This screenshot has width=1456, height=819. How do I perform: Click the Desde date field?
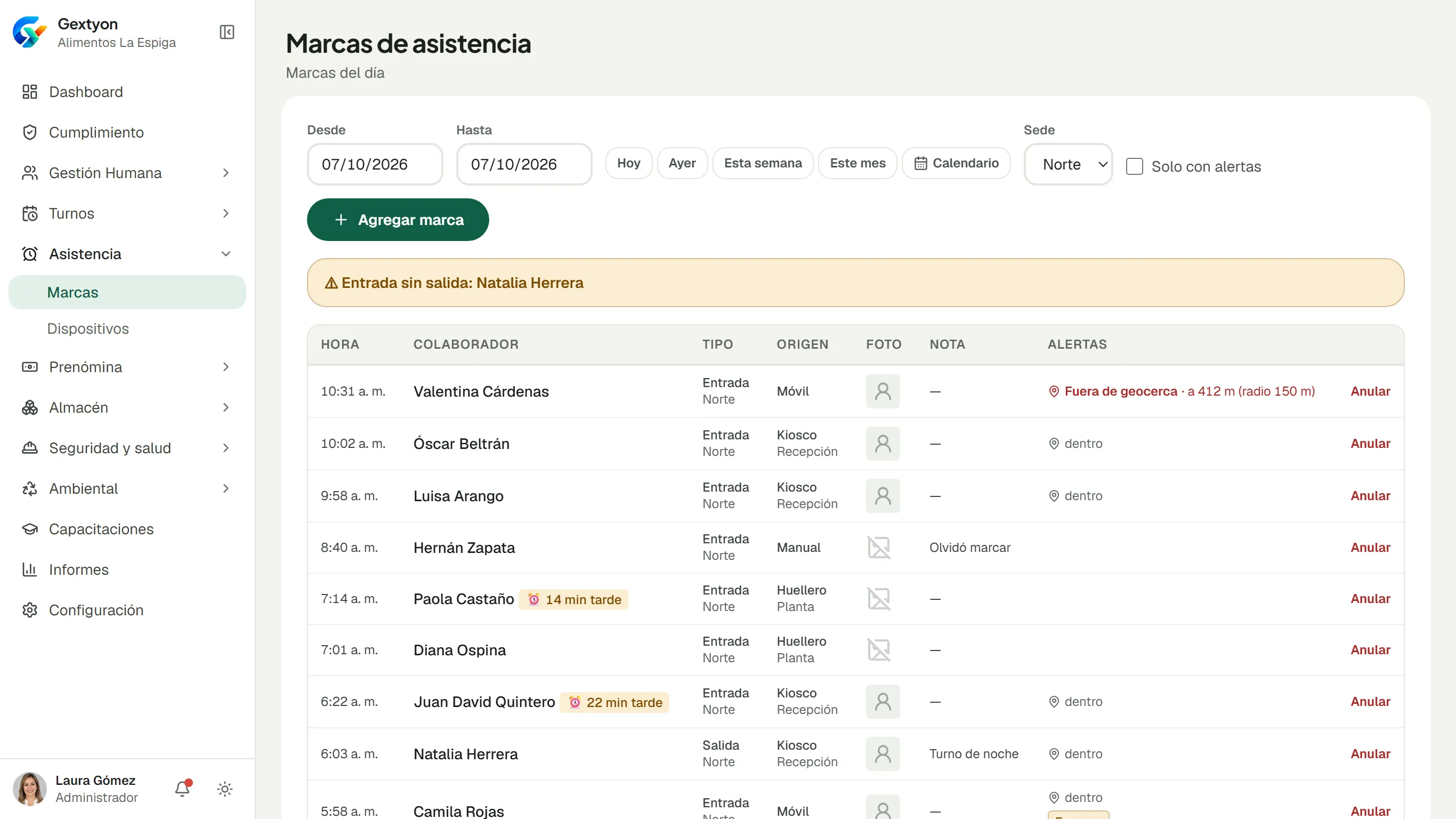375,164
